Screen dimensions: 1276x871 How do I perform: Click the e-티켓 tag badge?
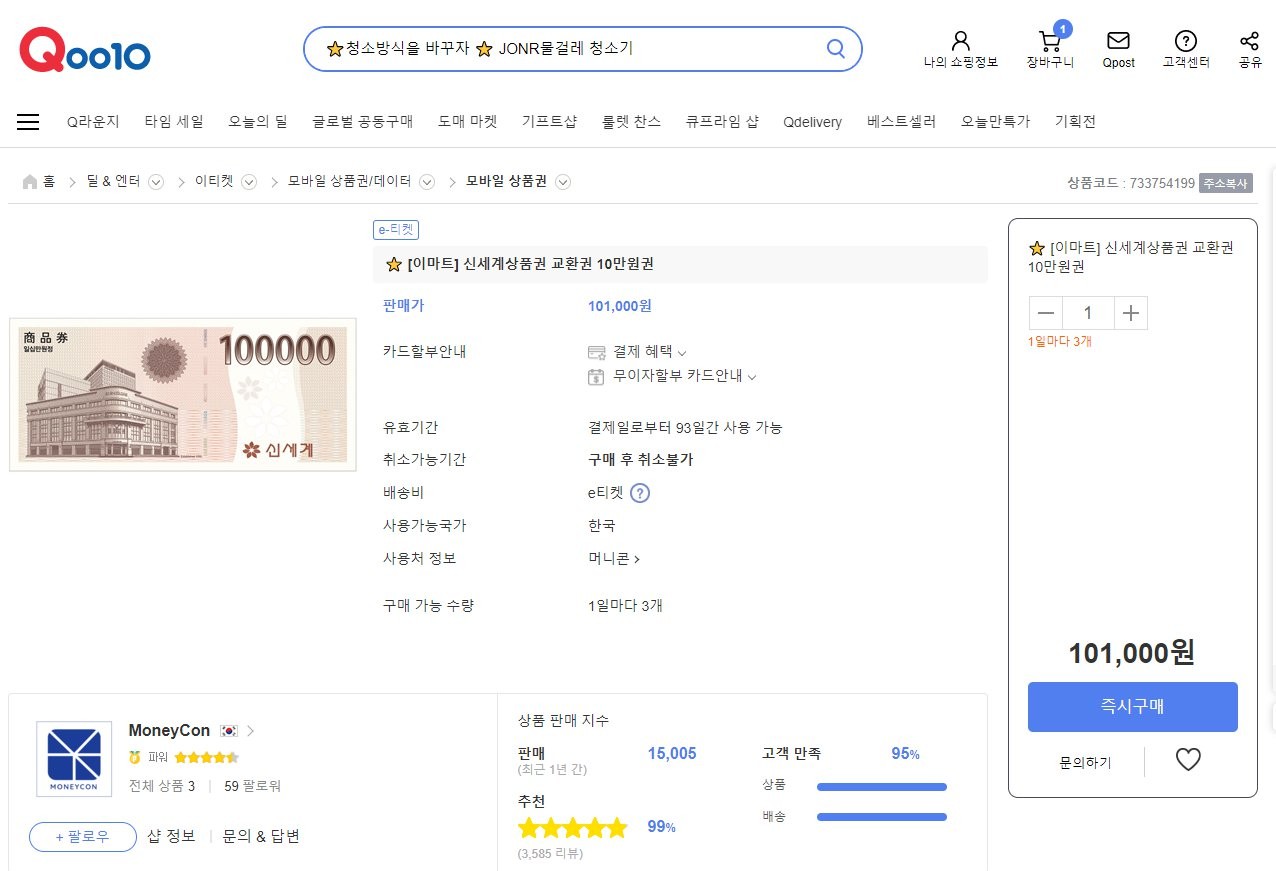(x=396, y=230)
